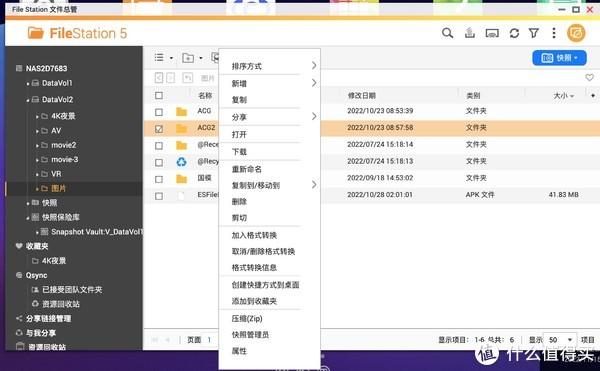The width and height of the screenshot is (600, 371).
Task: Open the 快照 snapshot dropdown button
Action: pos(559,58)
